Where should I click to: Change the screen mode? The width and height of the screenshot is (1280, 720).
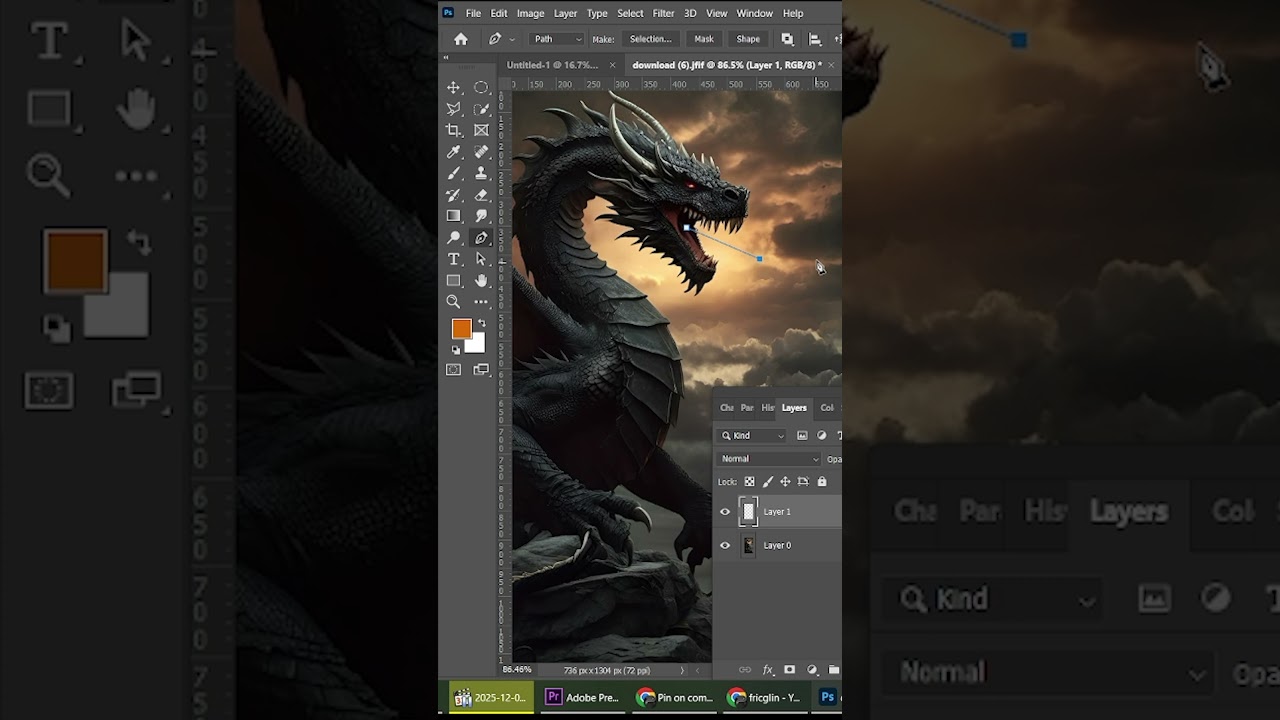pos(481,370)
